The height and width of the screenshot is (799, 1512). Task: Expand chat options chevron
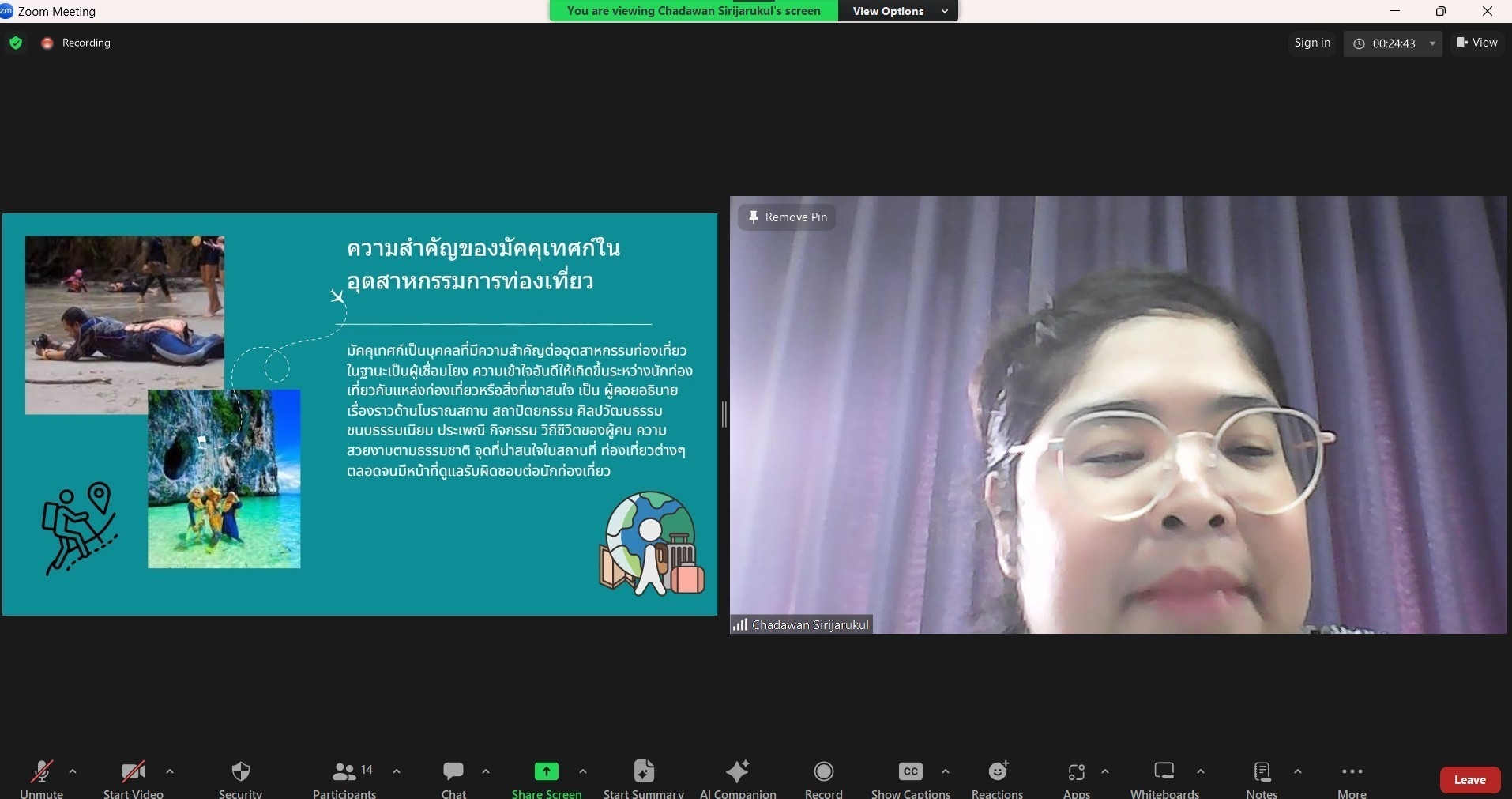pos(486,771)
